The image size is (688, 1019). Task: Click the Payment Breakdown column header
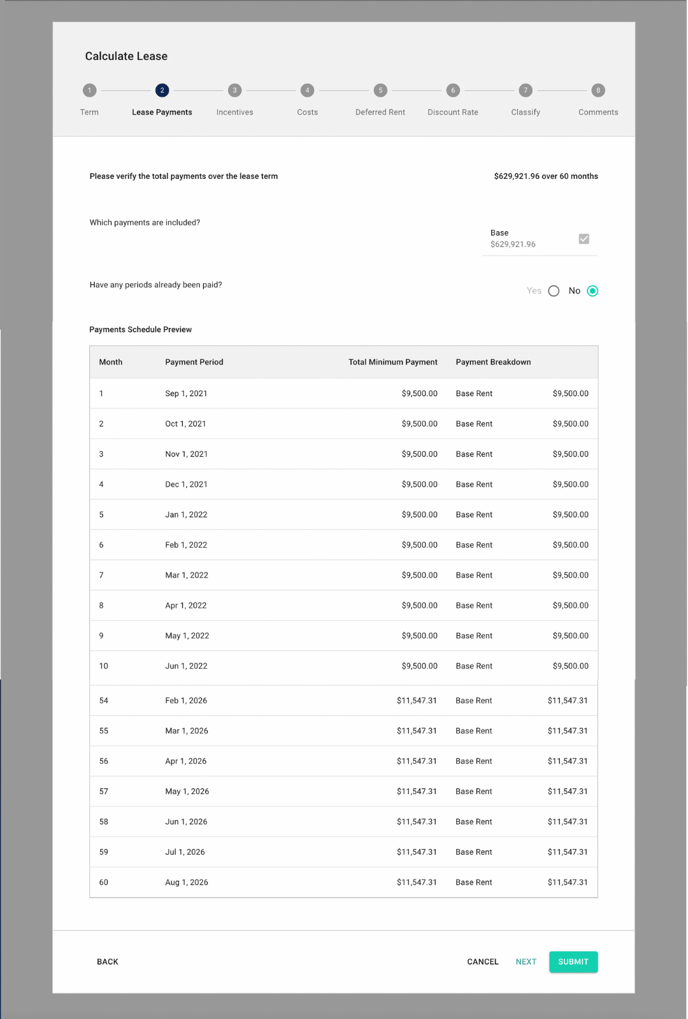click(x=493, y=362)
